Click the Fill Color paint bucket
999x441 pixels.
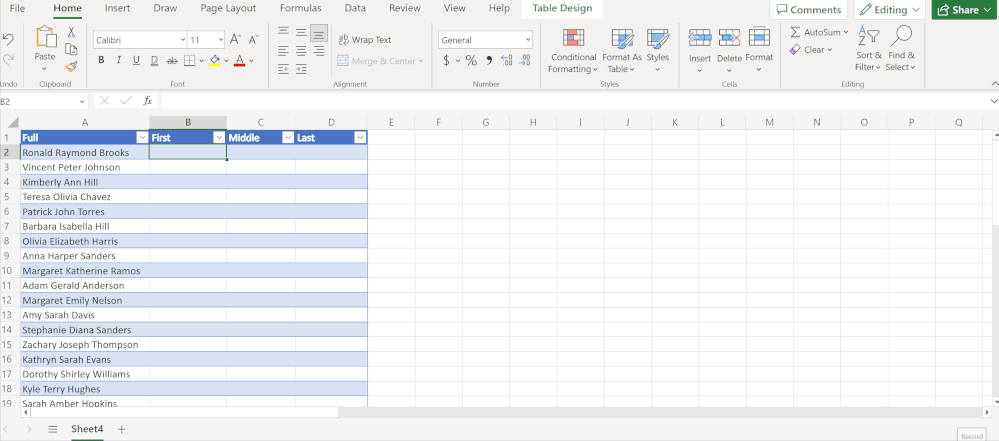tap(215, 61)
